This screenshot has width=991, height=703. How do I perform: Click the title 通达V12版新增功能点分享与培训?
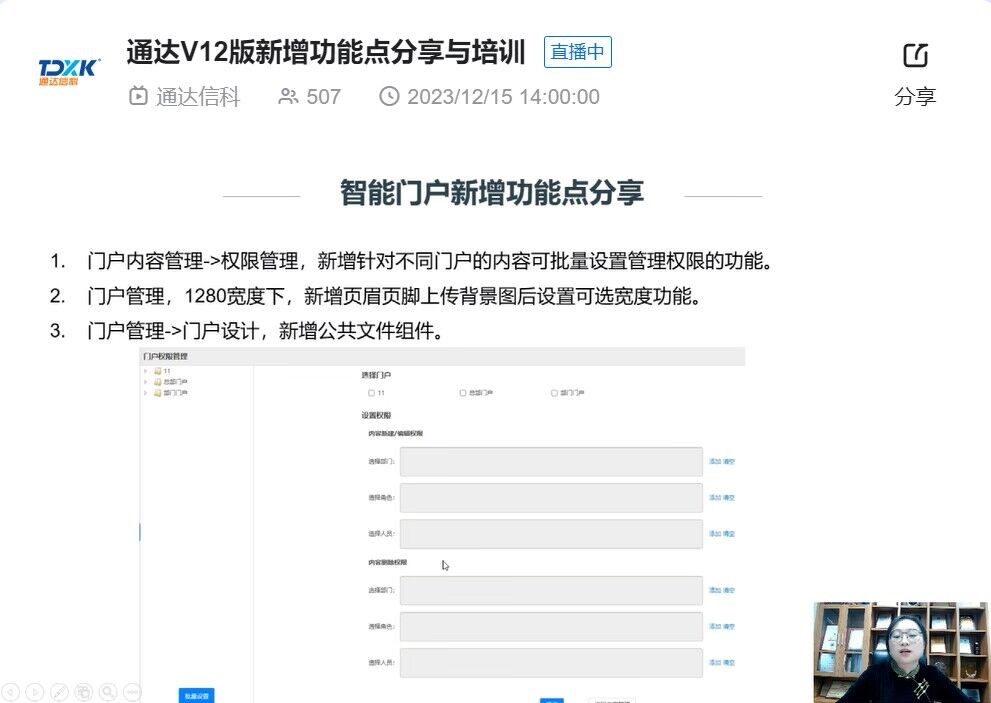click(326, 52)
